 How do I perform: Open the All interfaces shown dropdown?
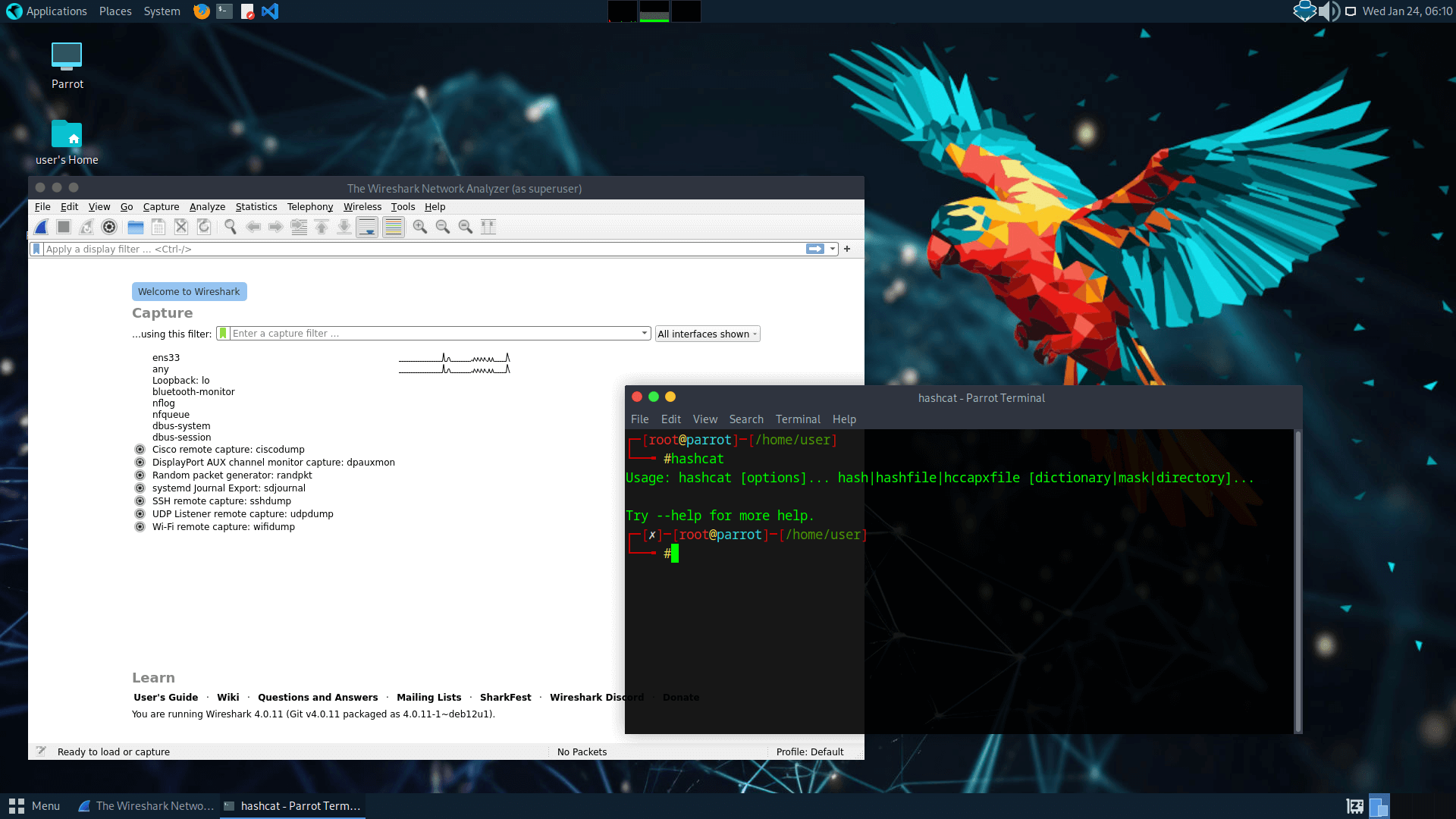(x=707, y=334)
